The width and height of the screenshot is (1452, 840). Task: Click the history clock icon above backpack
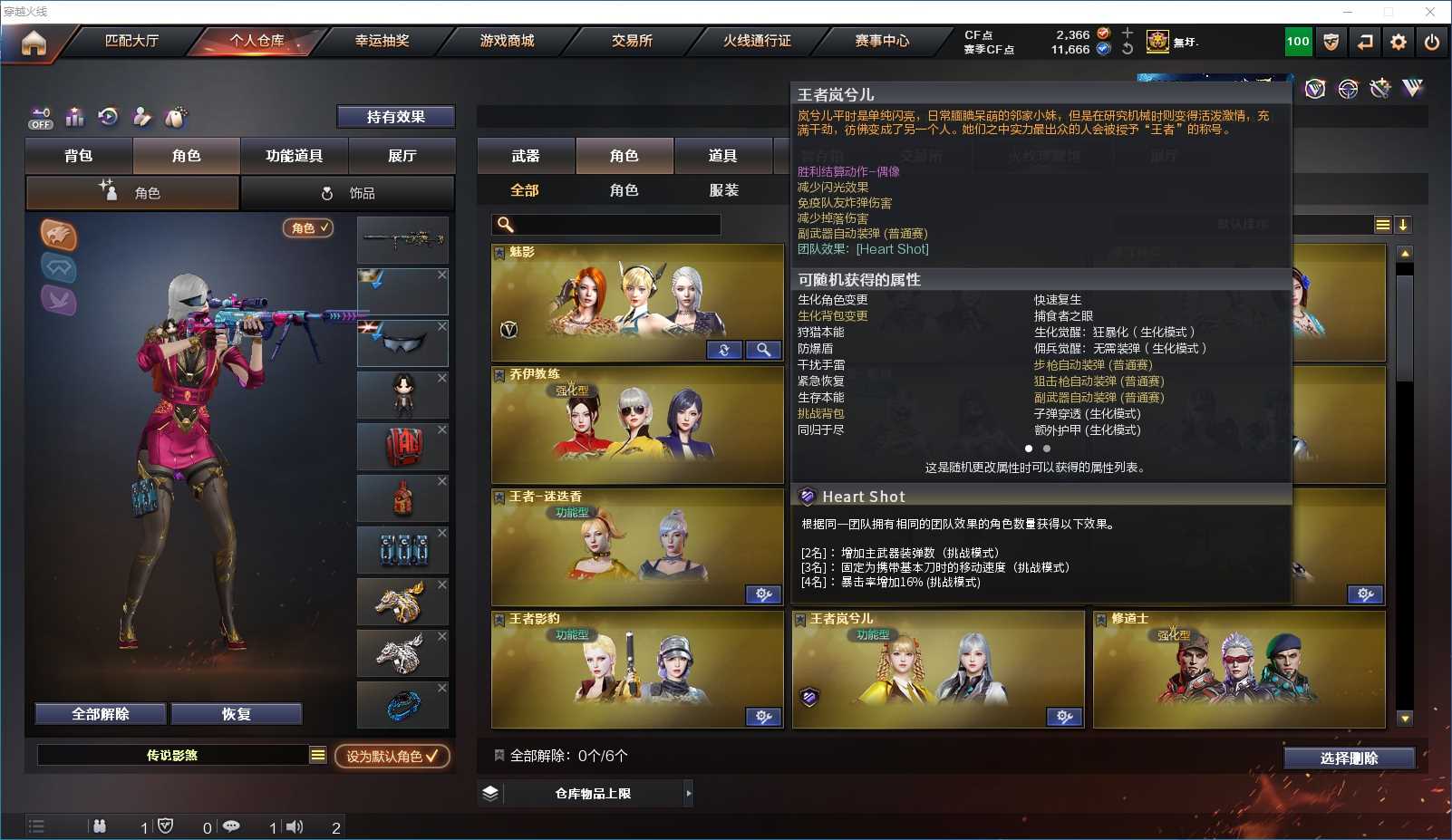pos(108,116)
